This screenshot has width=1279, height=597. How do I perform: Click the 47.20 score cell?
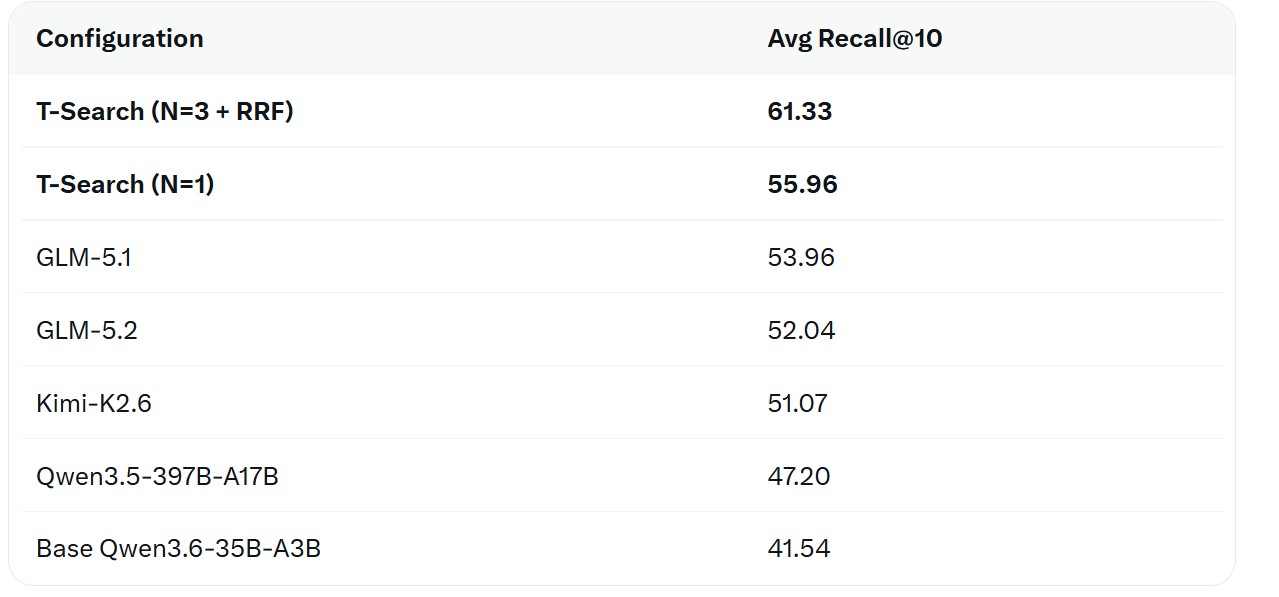(x=799, y=477)
